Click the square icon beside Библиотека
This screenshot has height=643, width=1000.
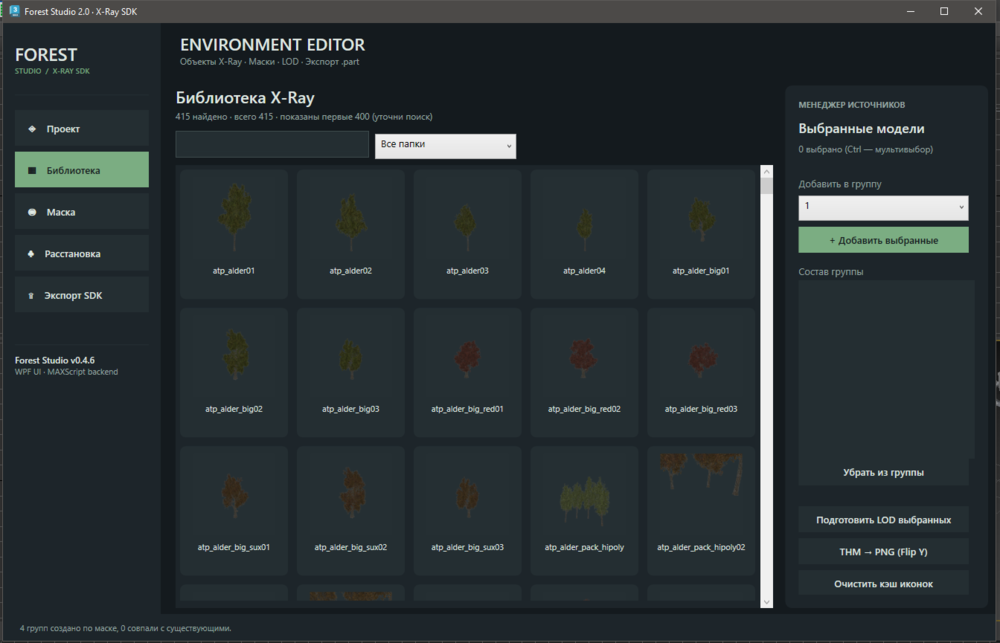(32, 170)
